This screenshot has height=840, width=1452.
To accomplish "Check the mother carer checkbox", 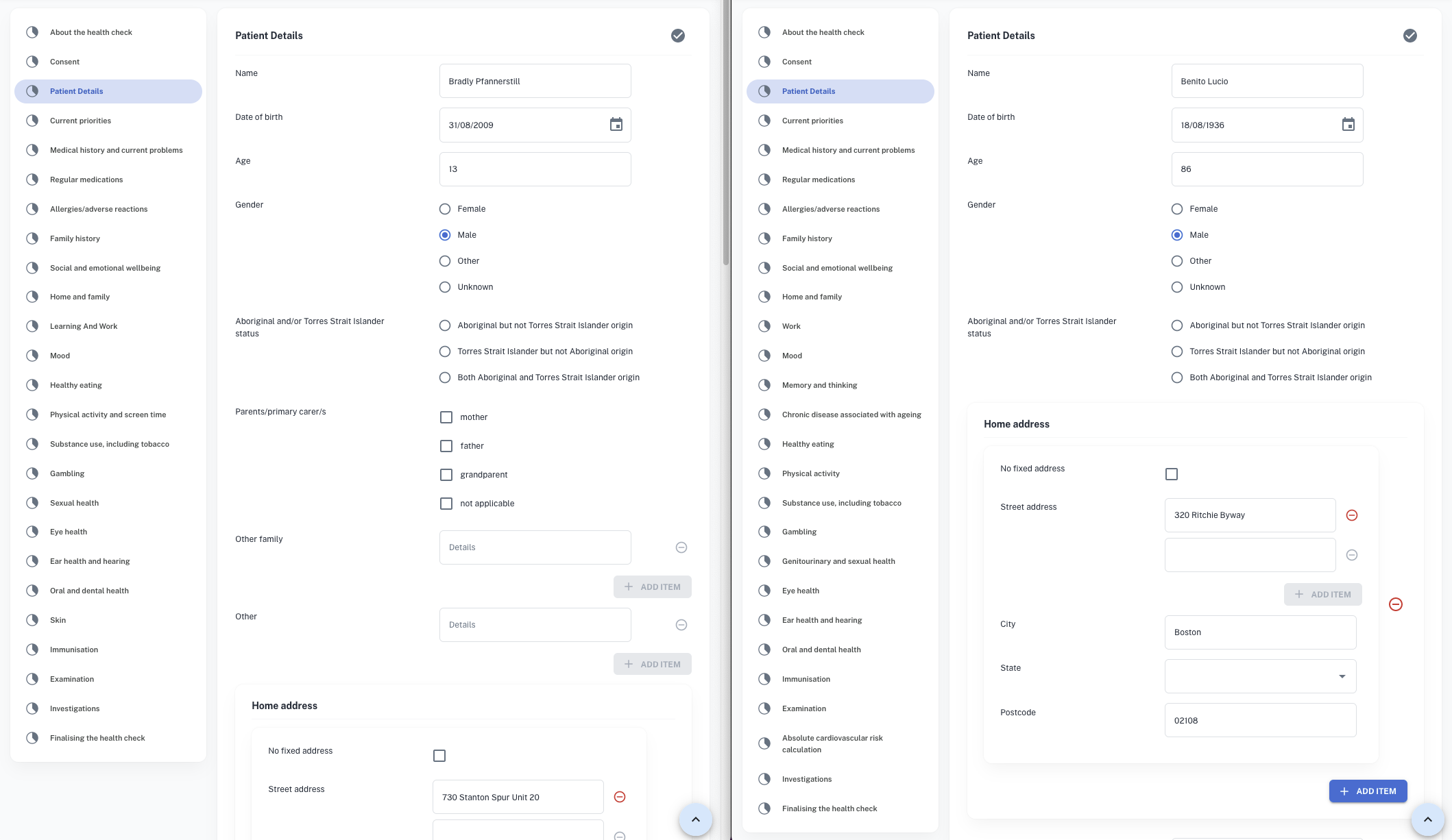I will pos(446,417).
